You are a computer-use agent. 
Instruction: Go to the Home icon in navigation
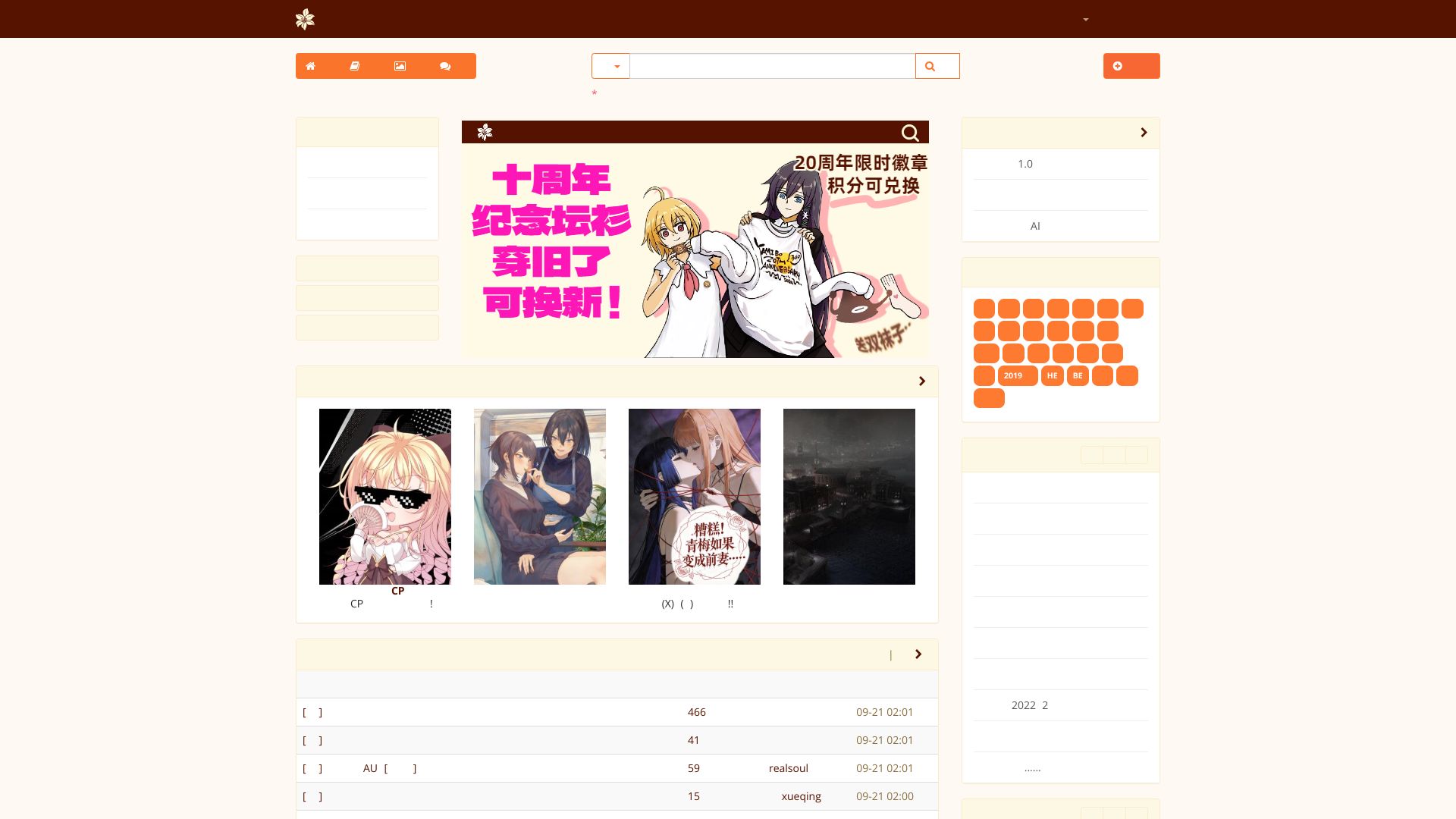click(310, 66)
